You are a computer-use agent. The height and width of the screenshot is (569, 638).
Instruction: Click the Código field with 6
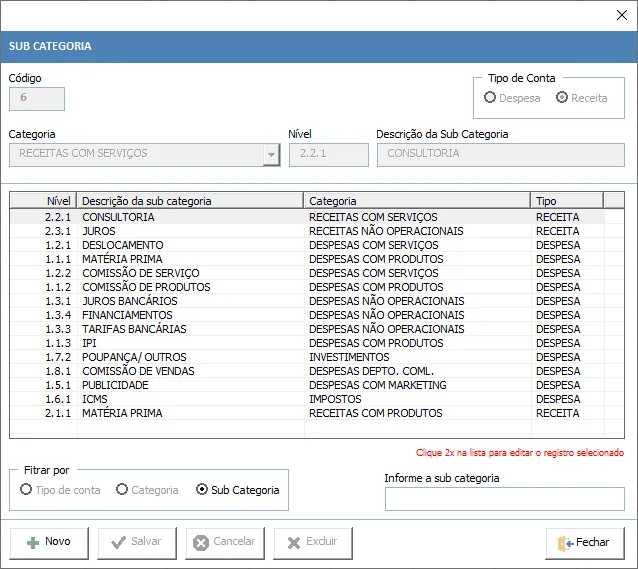[37, 98]
